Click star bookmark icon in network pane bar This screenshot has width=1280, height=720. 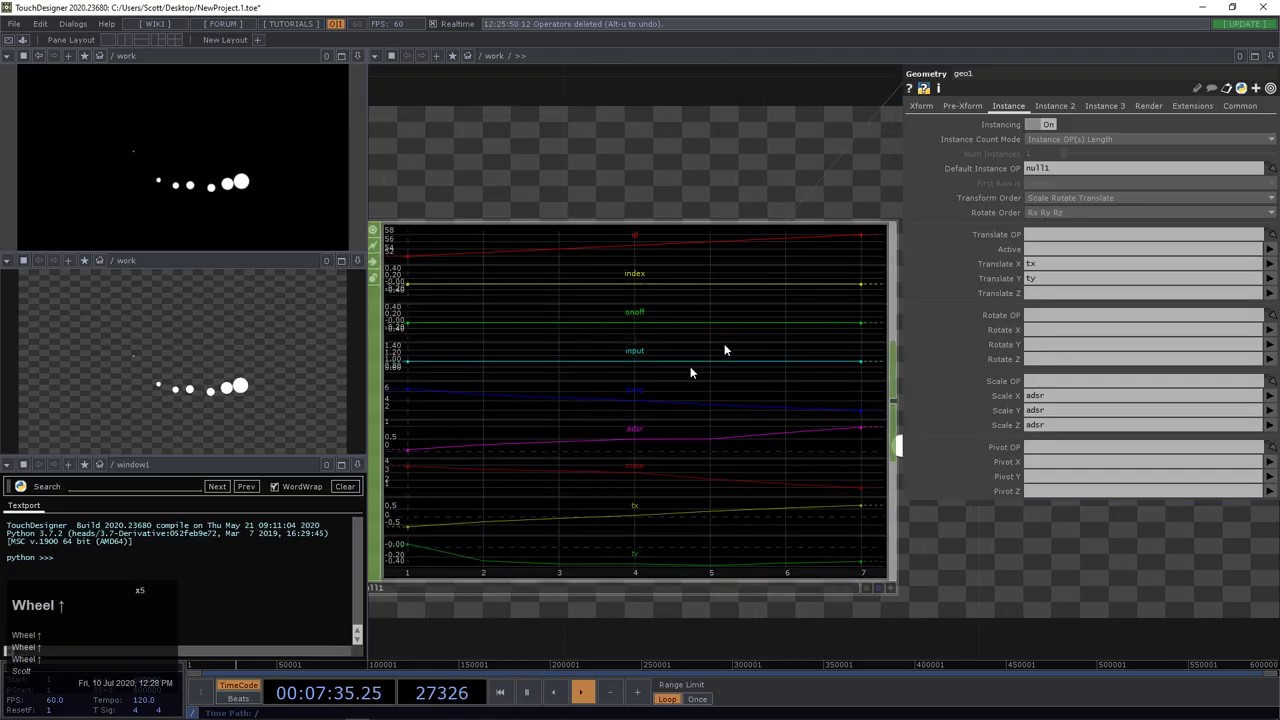click(x=452, y=56)
